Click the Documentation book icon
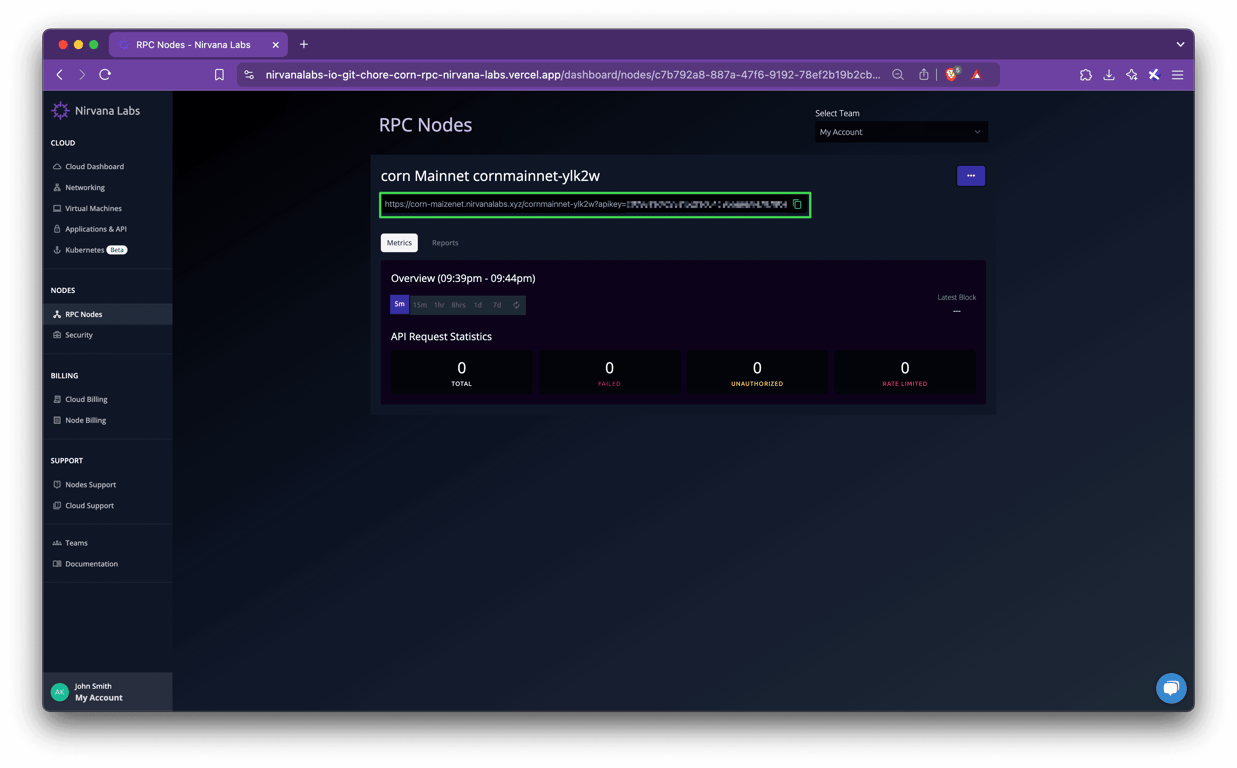The height and width of the screenshot is (768, 1237). point(57,564)
